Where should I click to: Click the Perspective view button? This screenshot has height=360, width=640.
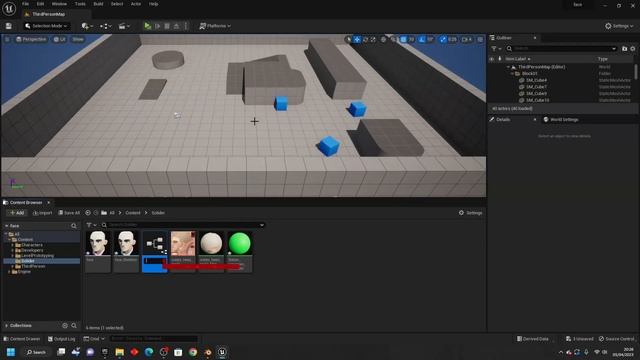pos(31,39)
